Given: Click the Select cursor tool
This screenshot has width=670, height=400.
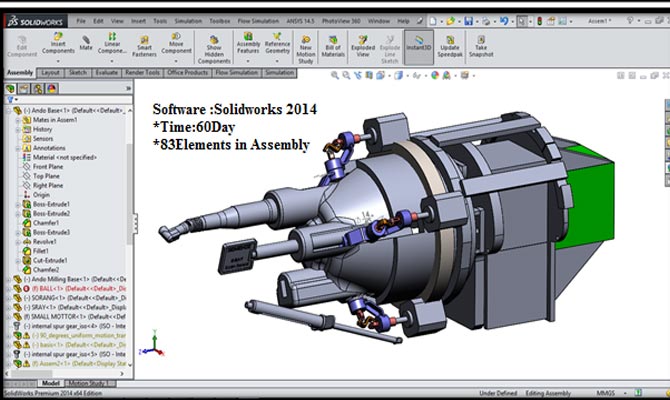Looking at the screenshot, I should [x=522, y=21].
